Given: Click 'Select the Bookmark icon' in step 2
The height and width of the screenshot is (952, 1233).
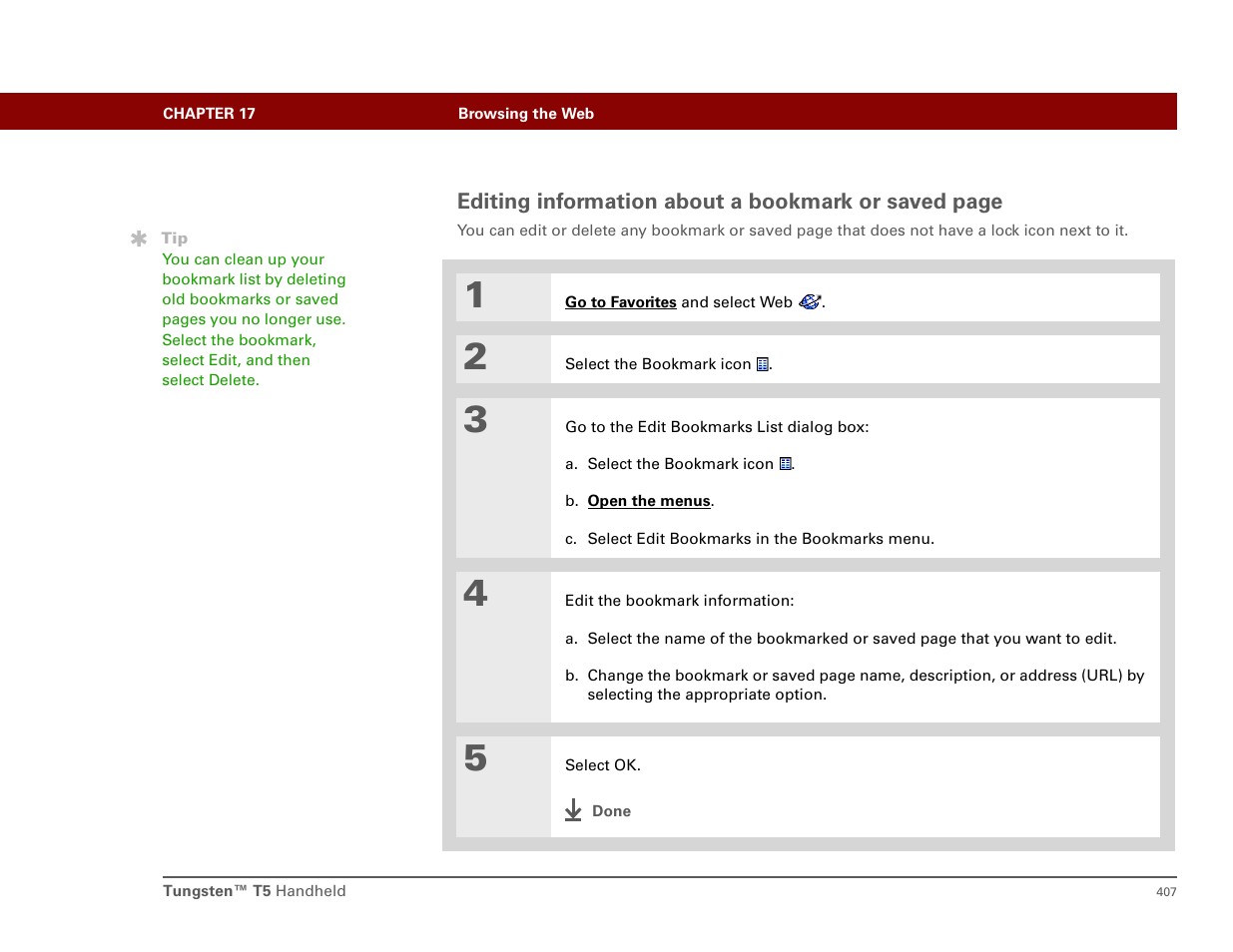Looking at the screenshot, I should pyautogui.click(x=658, y=364).
